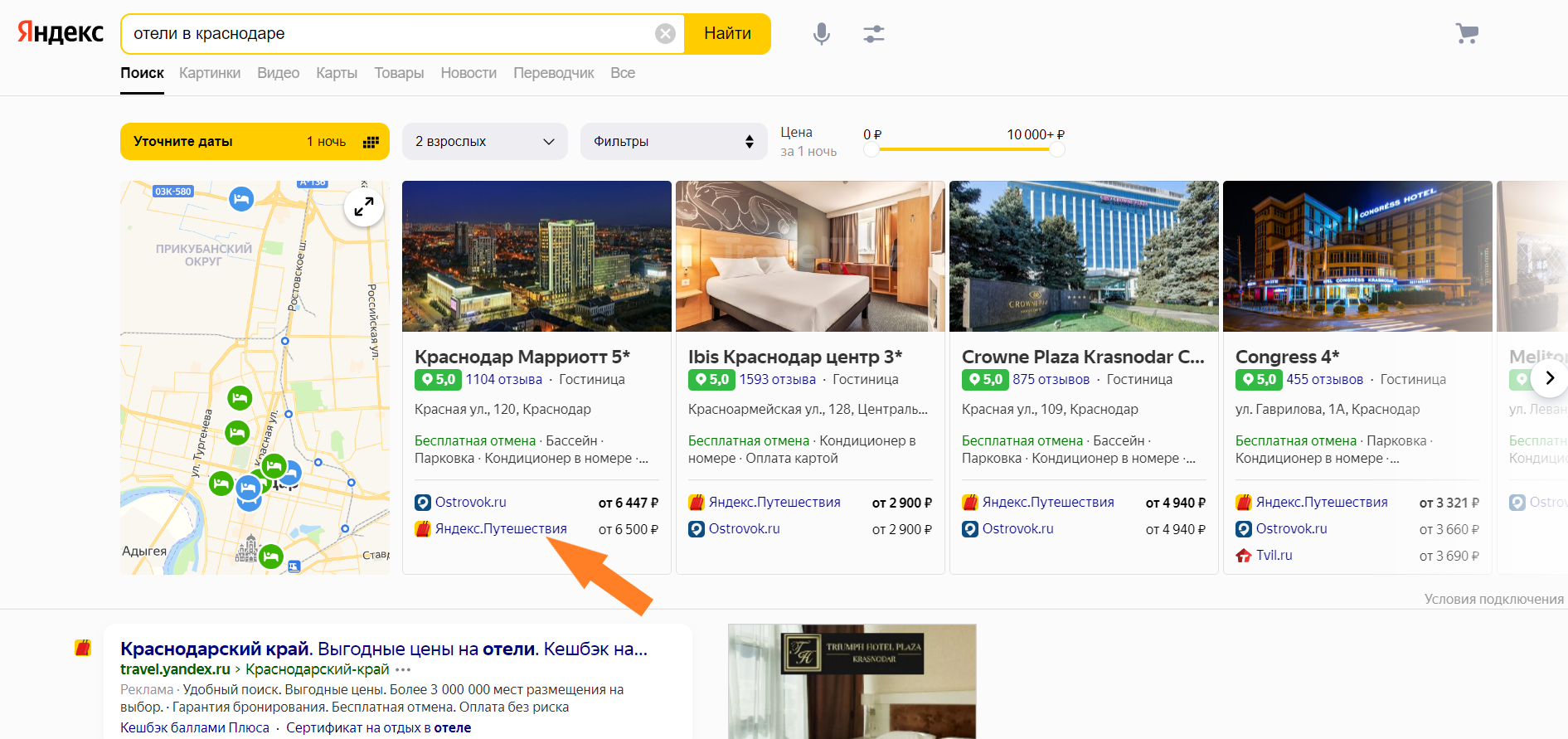The width and height of the screenshot is (1568, 739).
Task: Show next hotel cards with right arrow
Action: coord(1549,378)
